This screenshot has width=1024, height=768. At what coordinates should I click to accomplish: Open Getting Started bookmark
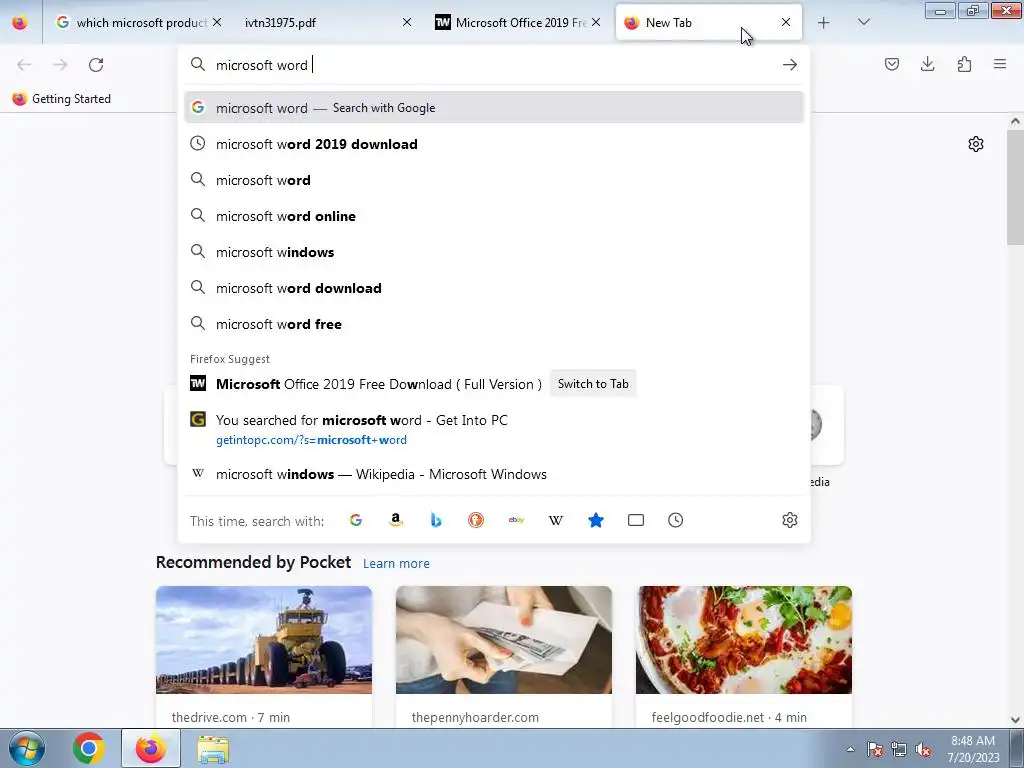61,99
